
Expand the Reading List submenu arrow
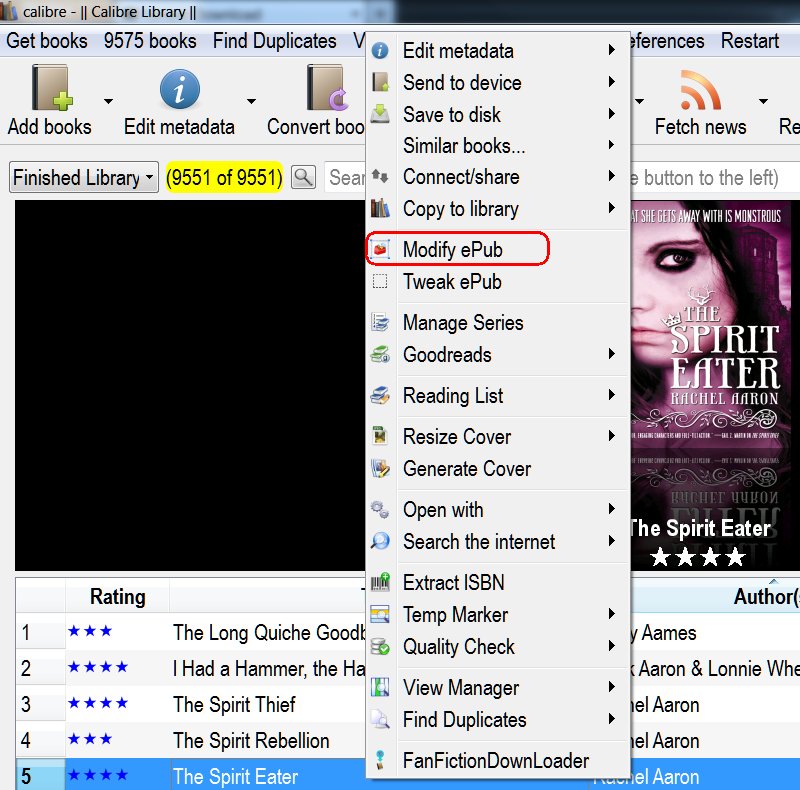pyautogui.click(x=612, y=394)
